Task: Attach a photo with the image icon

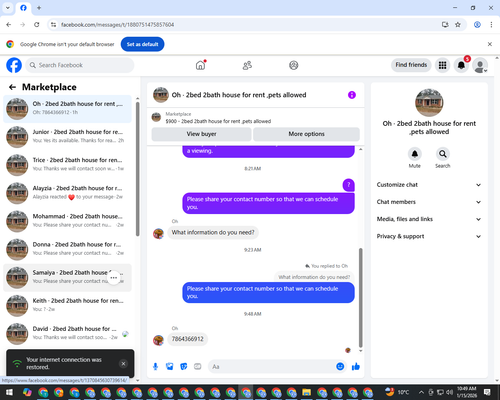Action: pos(170,367)
